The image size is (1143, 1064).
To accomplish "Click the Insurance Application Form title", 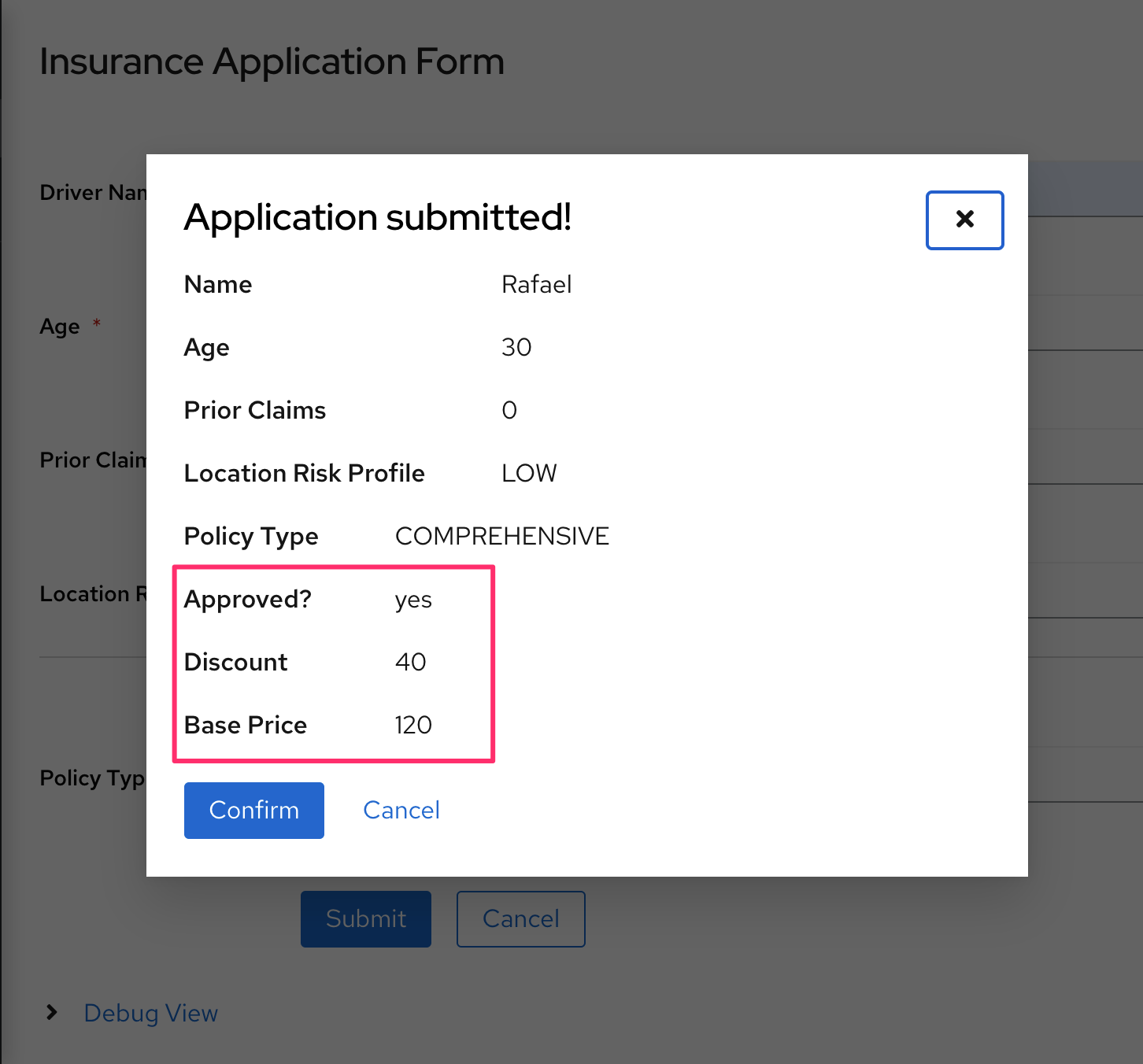I will point(272,61).
